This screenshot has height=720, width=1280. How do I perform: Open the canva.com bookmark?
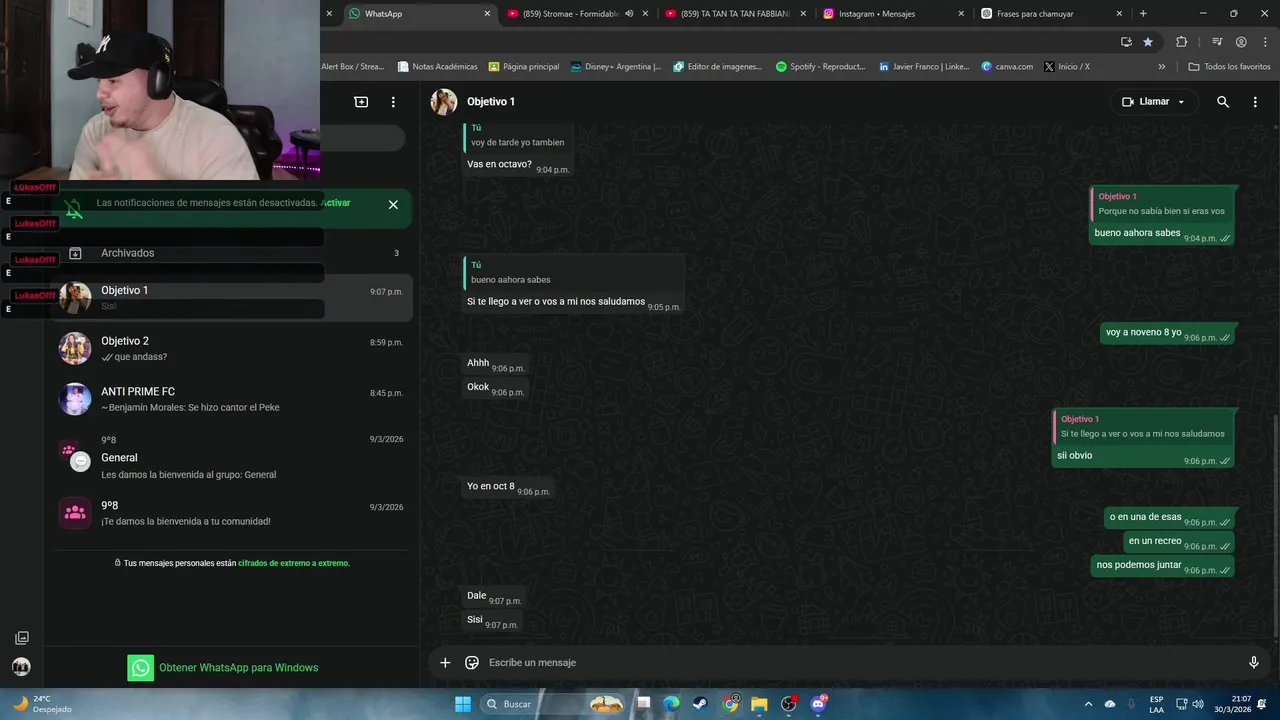click(1007, 67)
